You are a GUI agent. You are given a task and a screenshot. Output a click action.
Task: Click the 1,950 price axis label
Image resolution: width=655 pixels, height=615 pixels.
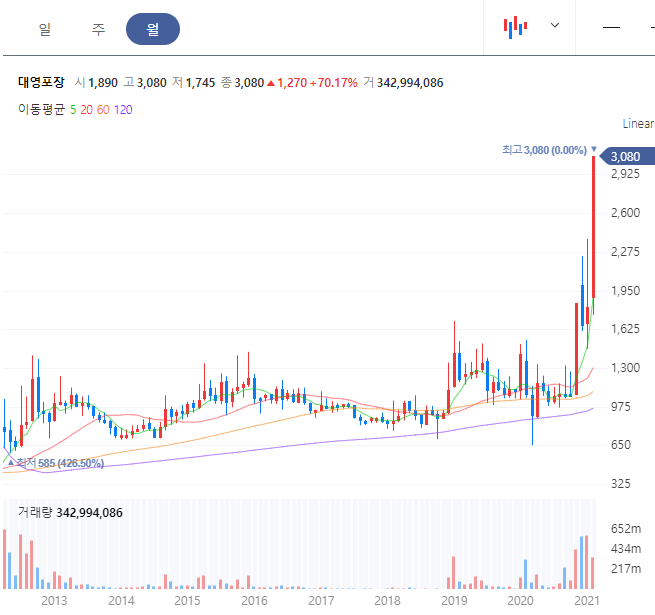pyautogui.click(x=625, y=291)
